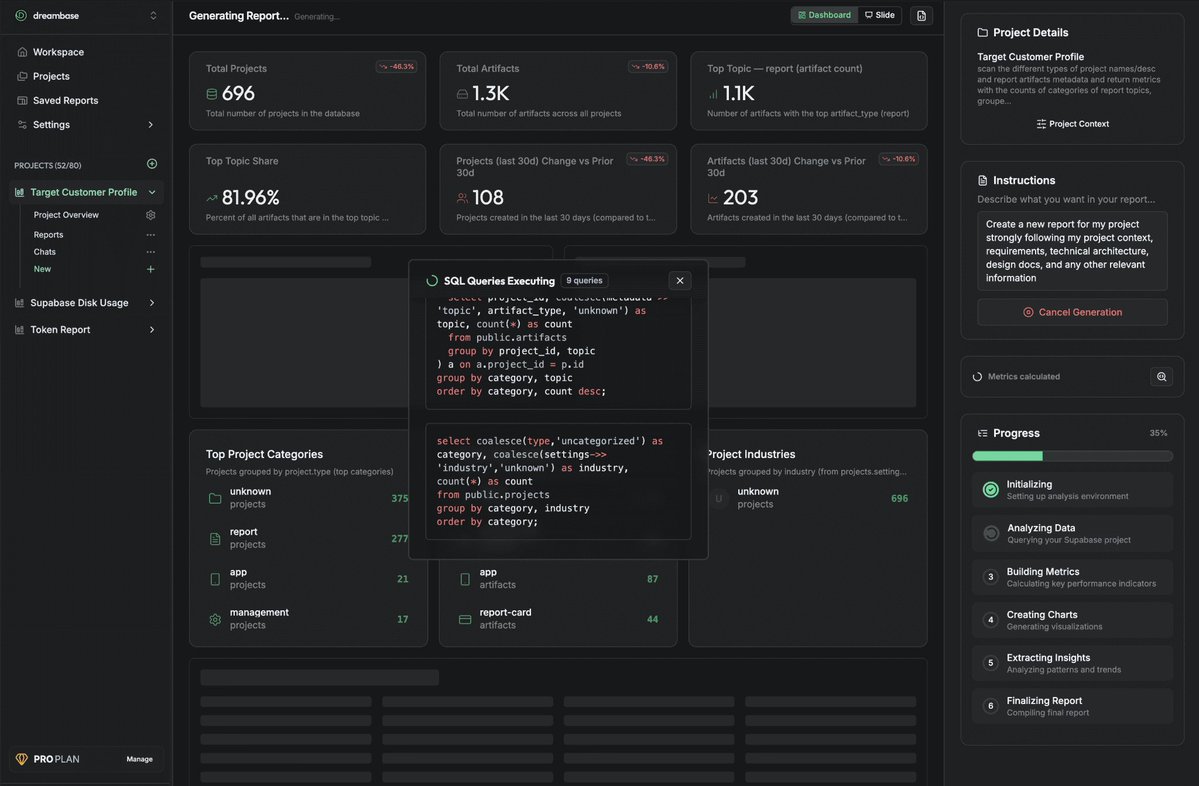Screen dimensions: 1199x786
Task: Close the SQL Queries Executing dialog
Action: (680, 281)
